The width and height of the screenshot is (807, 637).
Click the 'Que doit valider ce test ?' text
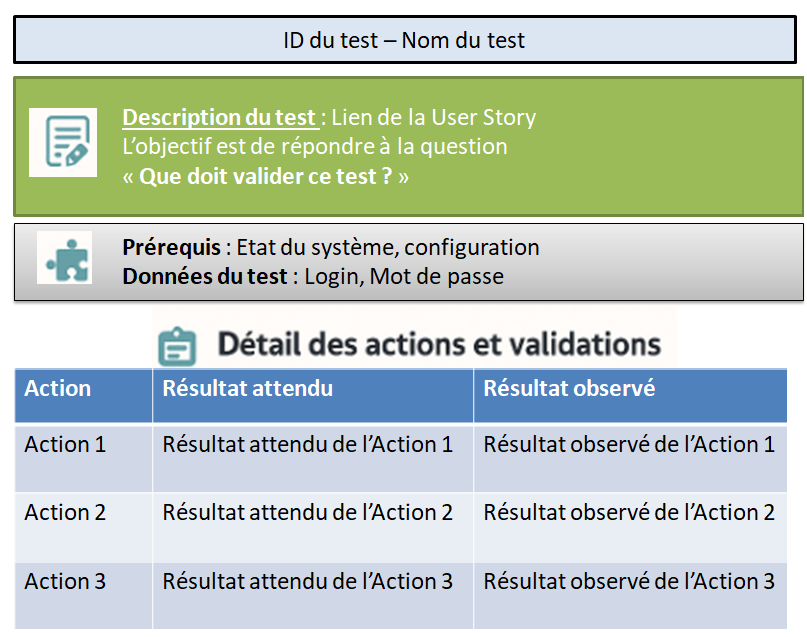[266, 176]
